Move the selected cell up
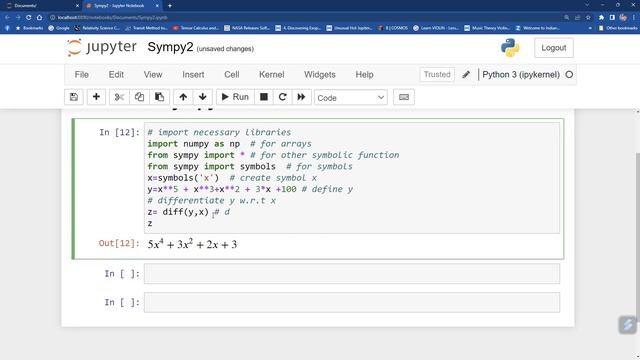Screen dimensions: 640x360 point(183,97)
